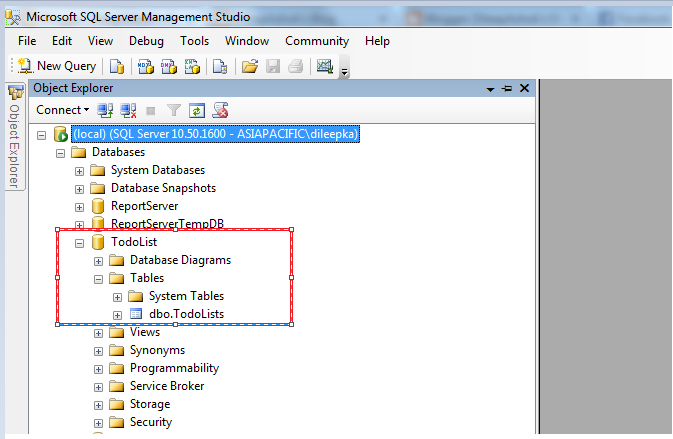The image size is (673, 439).
Task: Expand the Programmability folder
Action: click(x=98, y=369)
